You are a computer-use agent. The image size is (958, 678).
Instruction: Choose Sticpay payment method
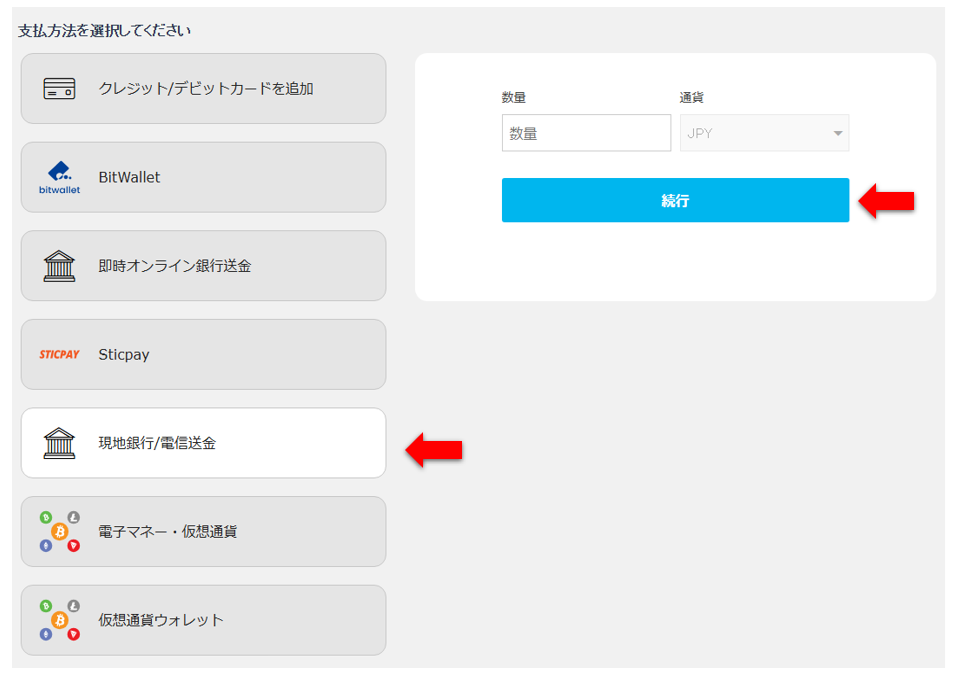(x=203, y=354)
